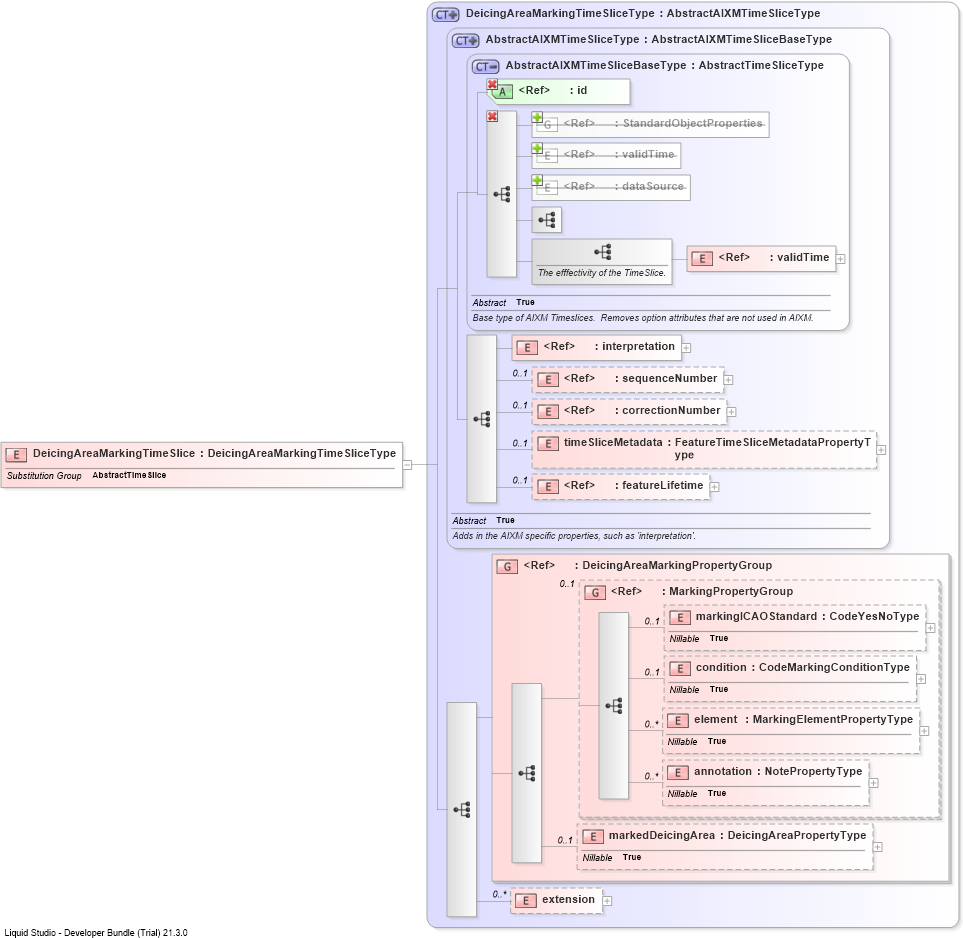Click the E icon of timeSliceMetadata
This screenshot has width=963, height=938.
(x=548, y=444)
